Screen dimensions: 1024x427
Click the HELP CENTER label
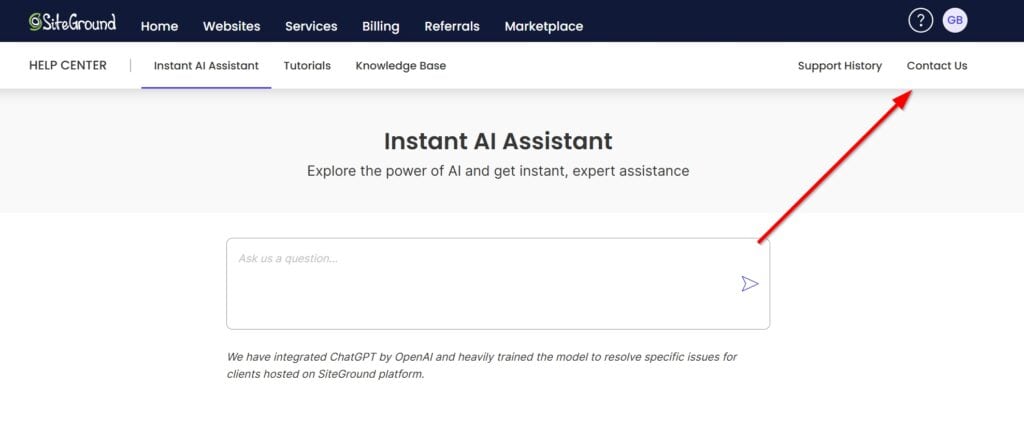tap(68, 66)
